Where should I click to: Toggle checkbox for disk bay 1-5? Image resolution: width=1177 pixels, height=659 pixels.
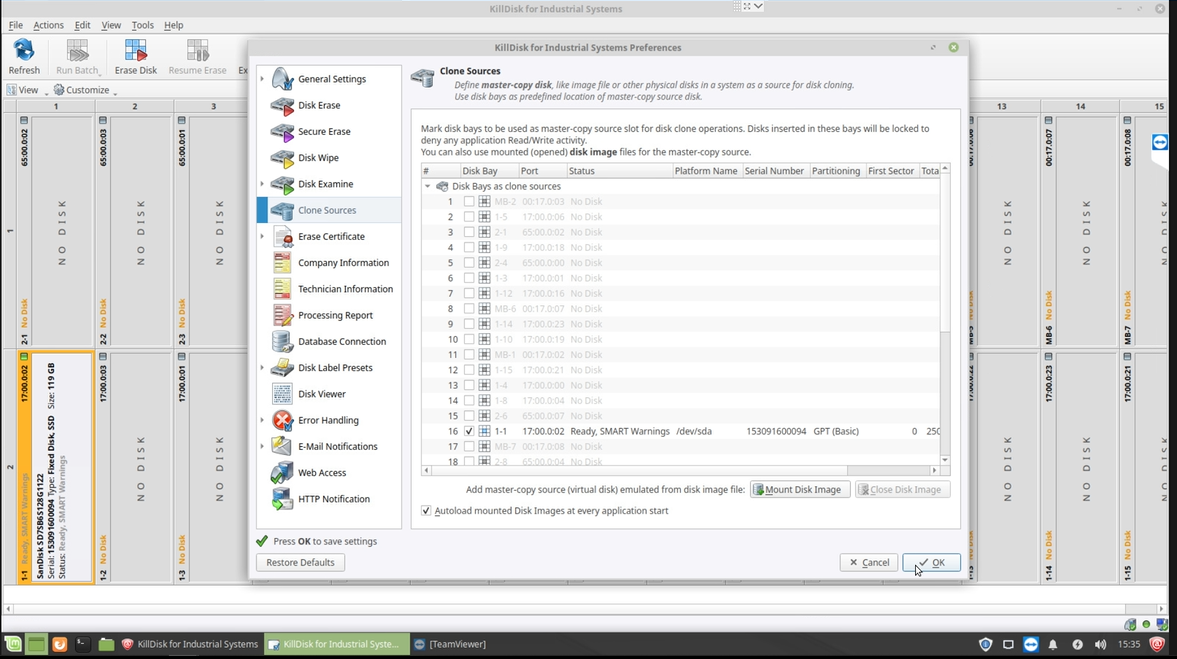click(469, 217)
